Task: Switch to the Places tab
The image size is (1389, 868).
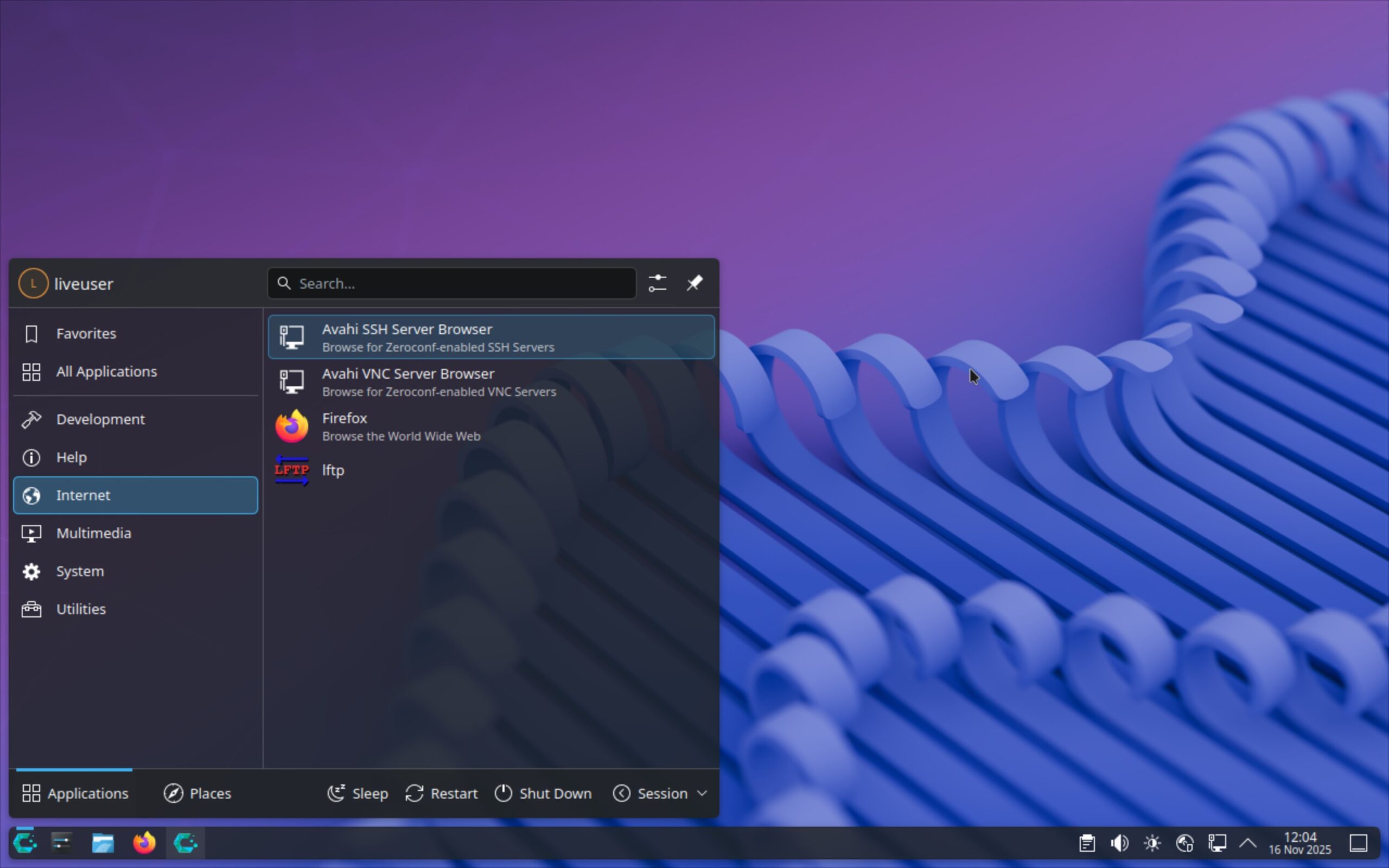Action: [x=197, y=793]
